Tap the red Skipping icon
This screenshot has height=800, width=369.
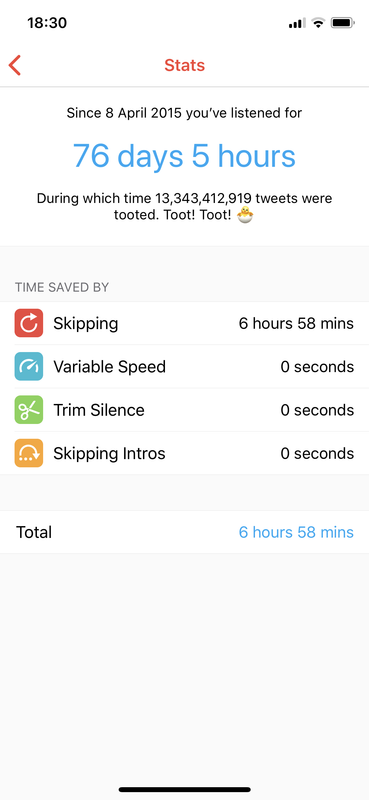coord(29,323)
